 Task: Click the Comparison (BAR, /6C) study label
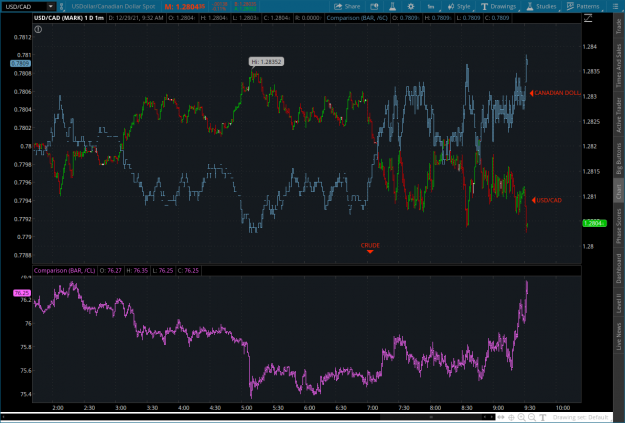coord(357,18)
